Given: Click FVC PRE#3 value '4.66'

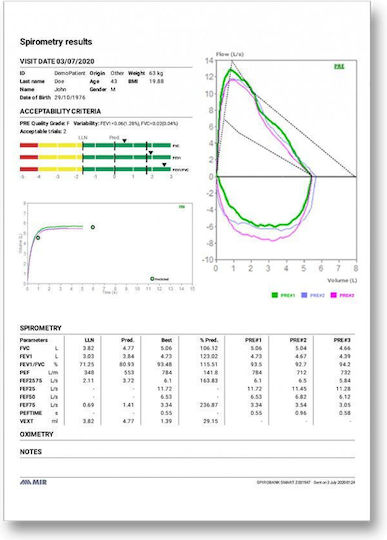Looking at the screenshot, I should coord(345,348).
